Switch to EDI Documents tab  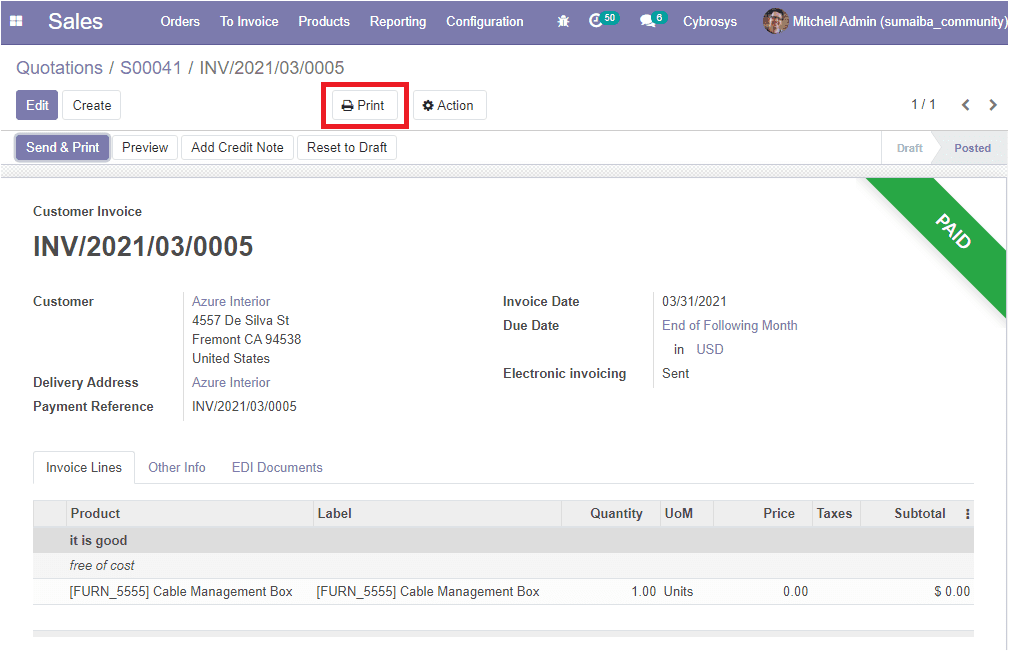(277, 468)
